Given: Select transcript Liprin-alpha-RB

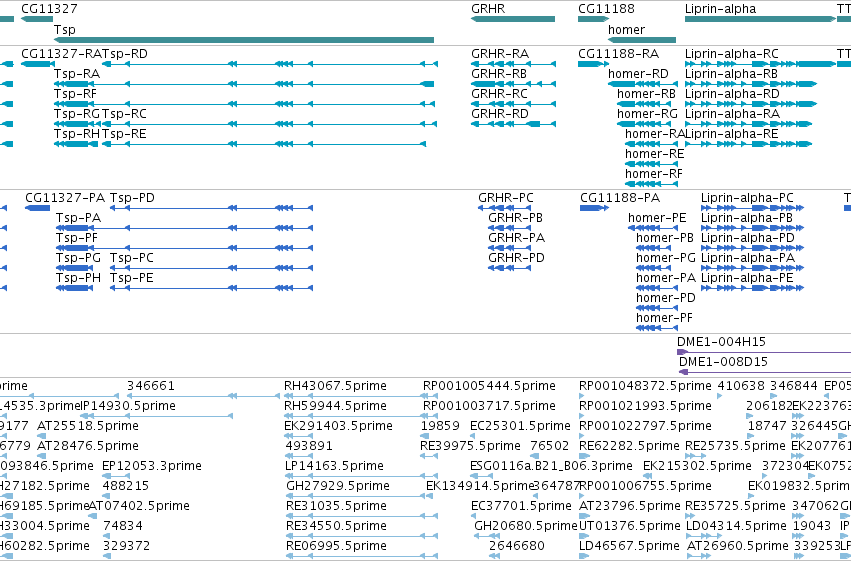Looking at the screenshot, I should pyautogui.click(x=751, y=84).
